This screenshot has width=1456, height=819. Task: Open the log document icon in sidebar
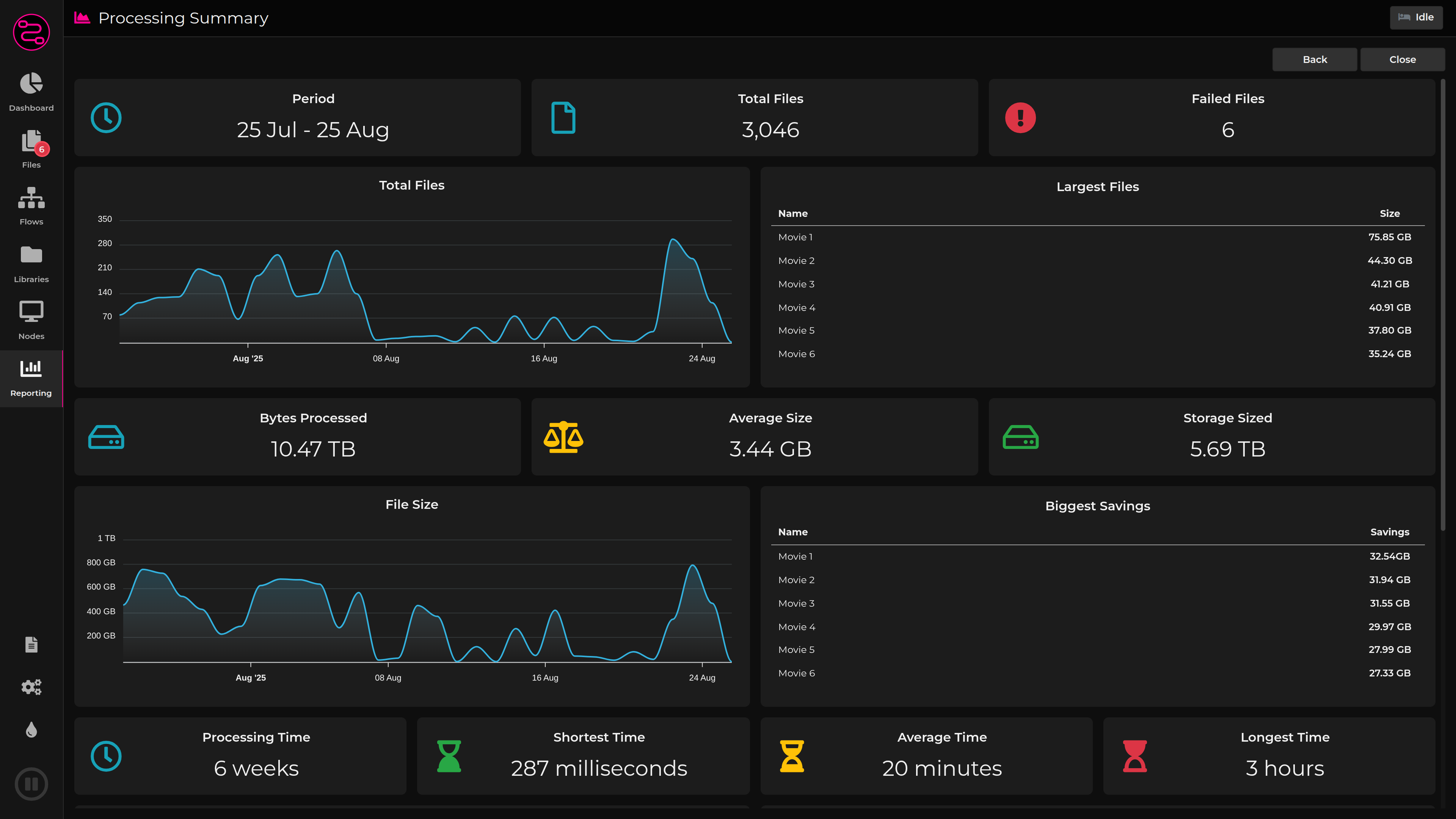coord(31,644)
